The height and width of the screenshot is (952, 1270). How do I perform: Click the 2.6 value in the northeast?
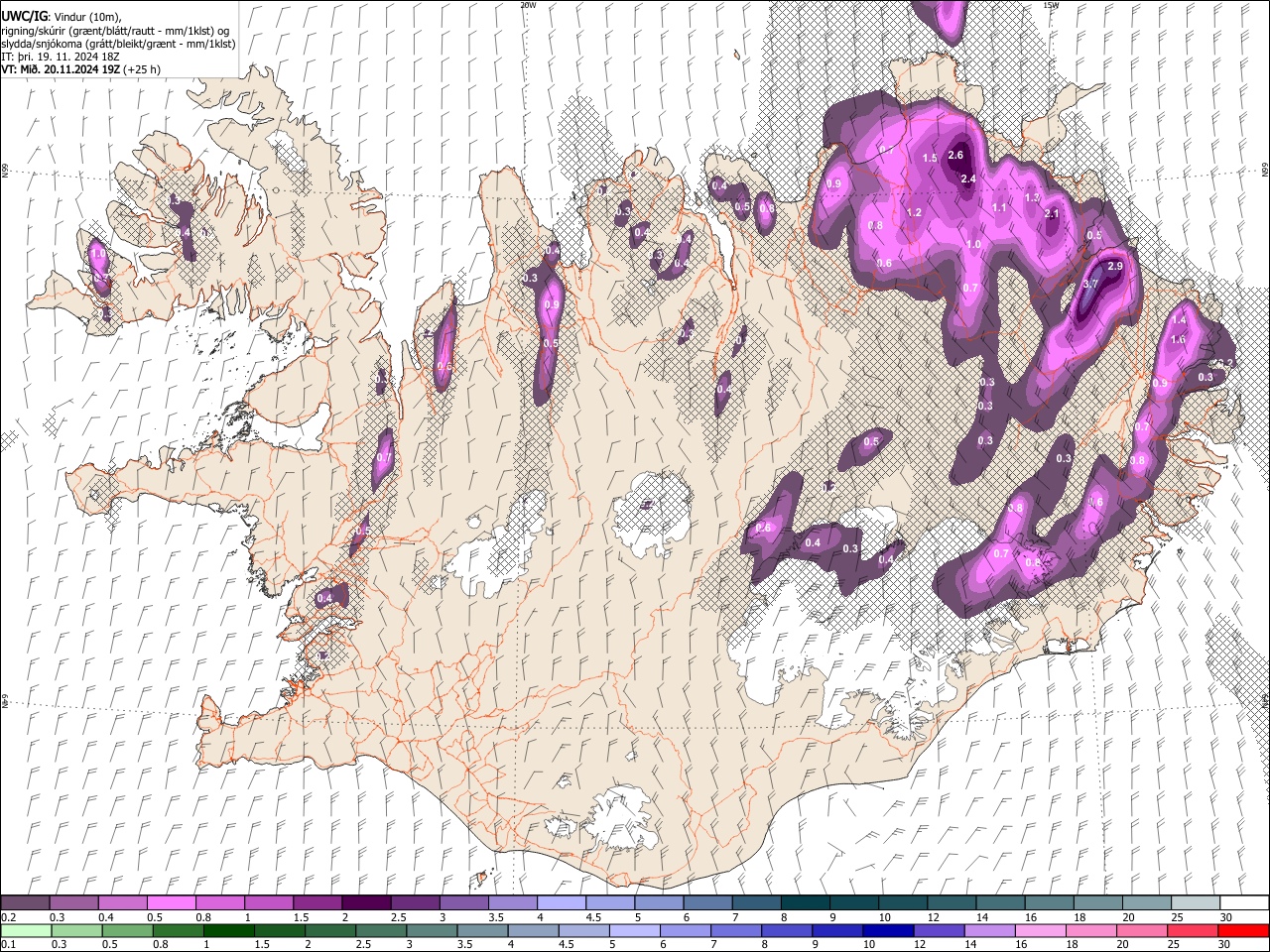[x=955, y=155]
